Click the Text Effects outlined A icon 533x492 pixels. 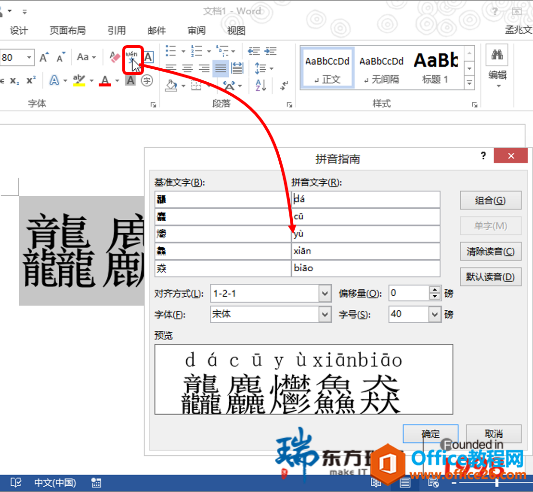coord(54,81)
